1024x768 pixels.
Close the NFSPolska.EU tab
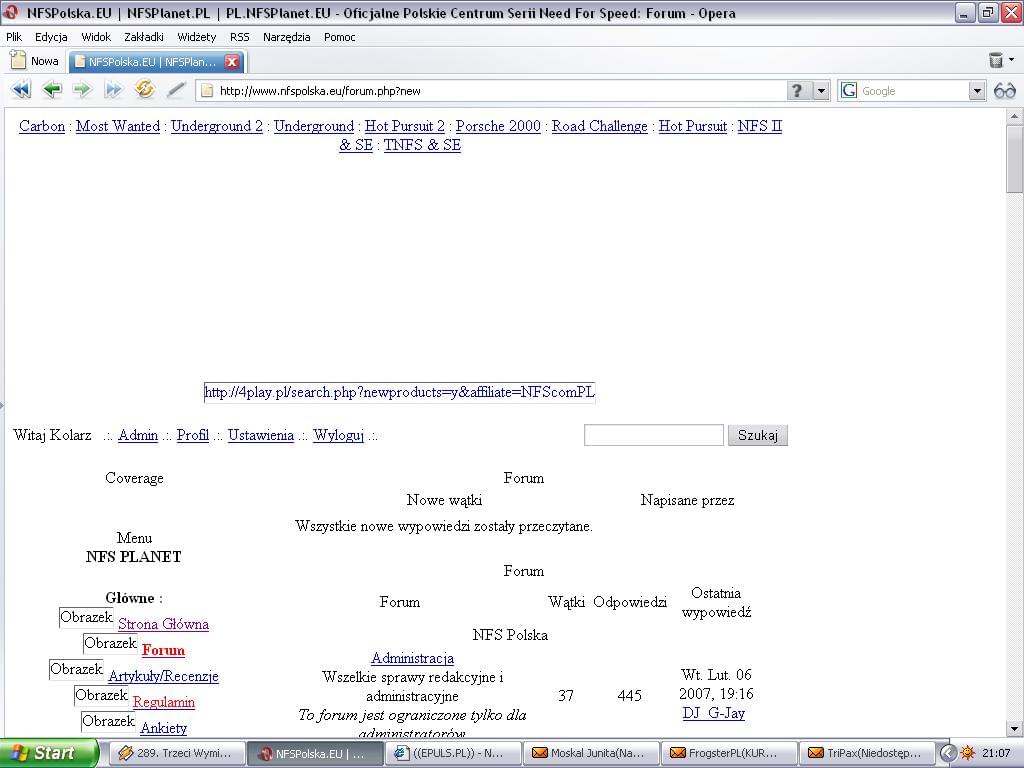coord(232,62)
